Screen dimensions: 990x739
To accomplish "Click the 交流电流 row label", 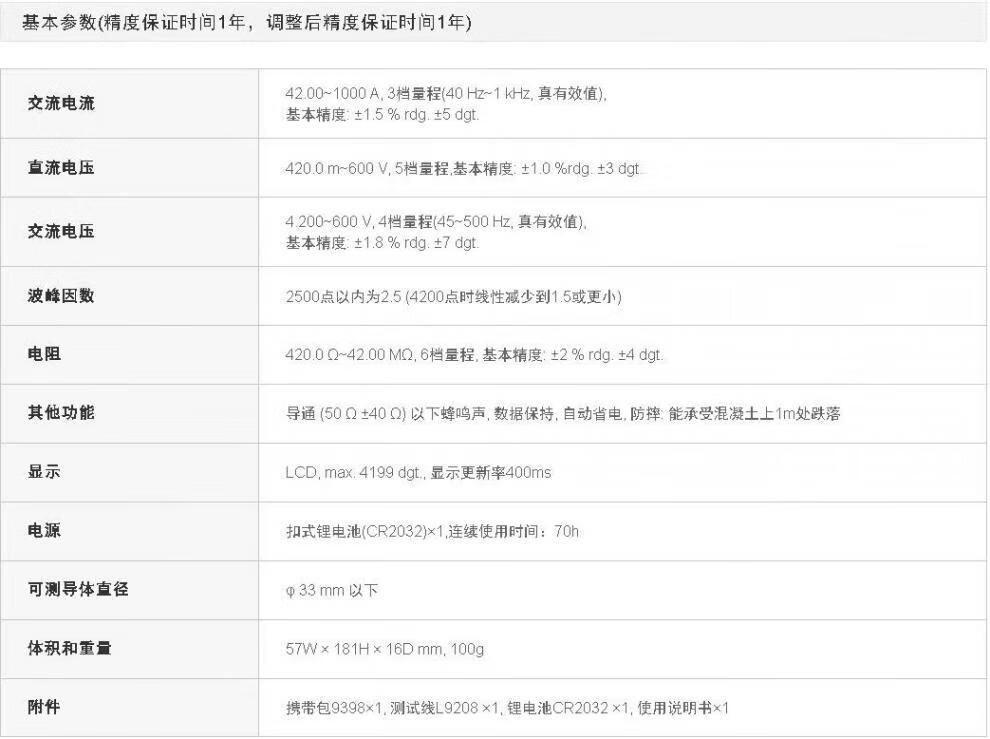I will [61, 103].
